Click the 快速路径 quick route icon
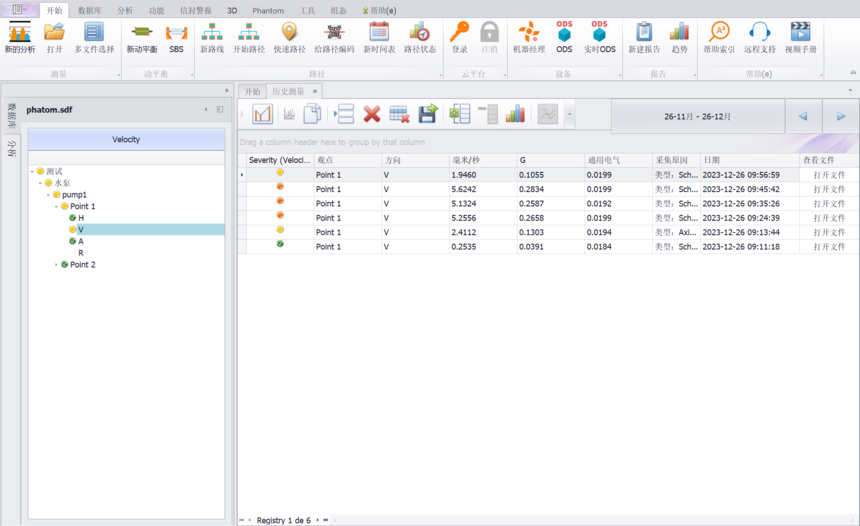This screenshot has width=860, height=526. click(x=289, y=37)
